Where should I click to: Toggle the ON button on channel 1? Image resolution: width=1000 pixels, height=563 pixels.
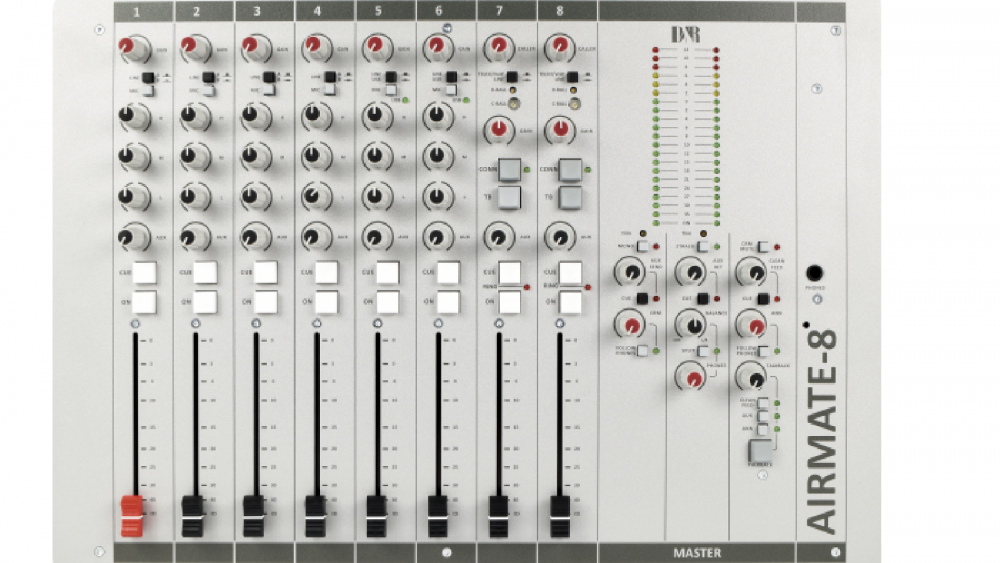(x=144, y=302)
